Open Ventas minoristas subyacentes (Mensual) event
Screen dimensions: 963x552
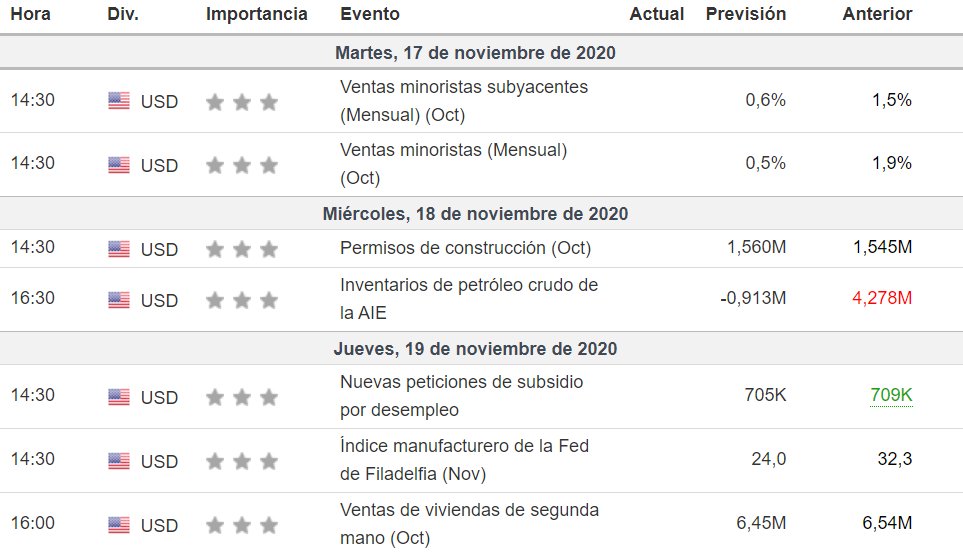click(x=463, y=100)
